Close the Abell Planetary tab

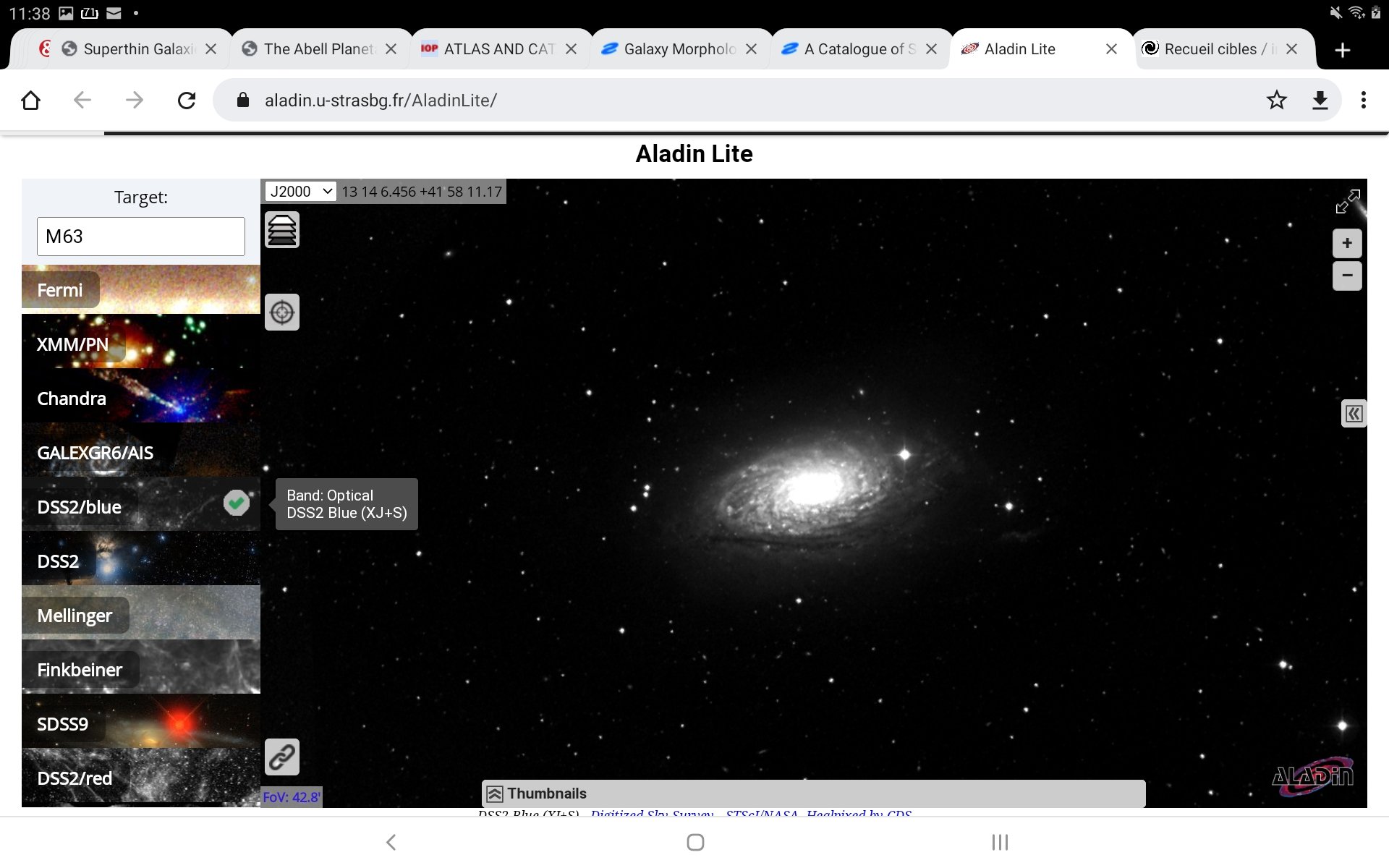tap(391, 49)
